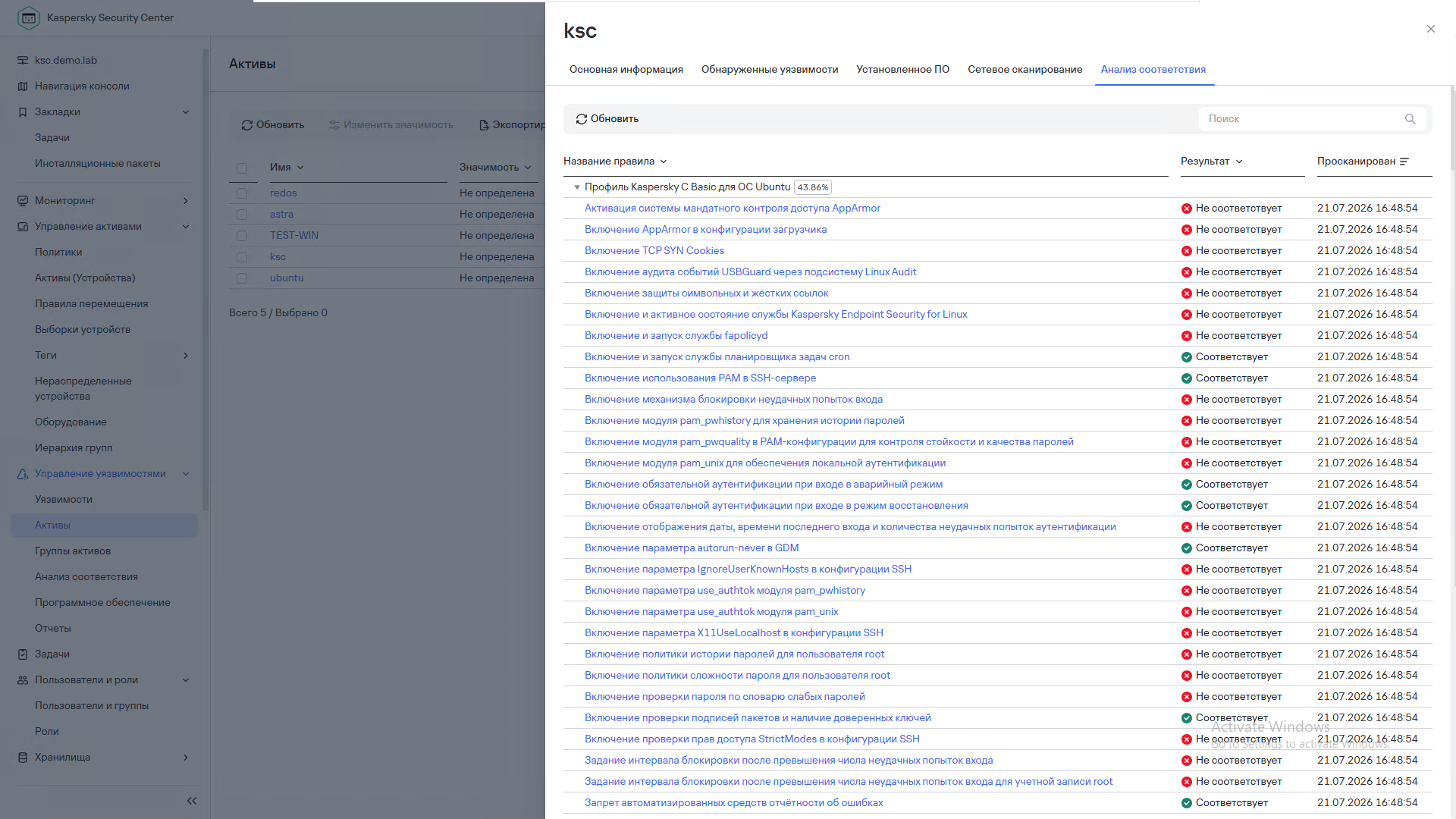Collapse the Управление активами chevron
Viewport: 1456px width, 819px height.
click(x=186, y=227)
